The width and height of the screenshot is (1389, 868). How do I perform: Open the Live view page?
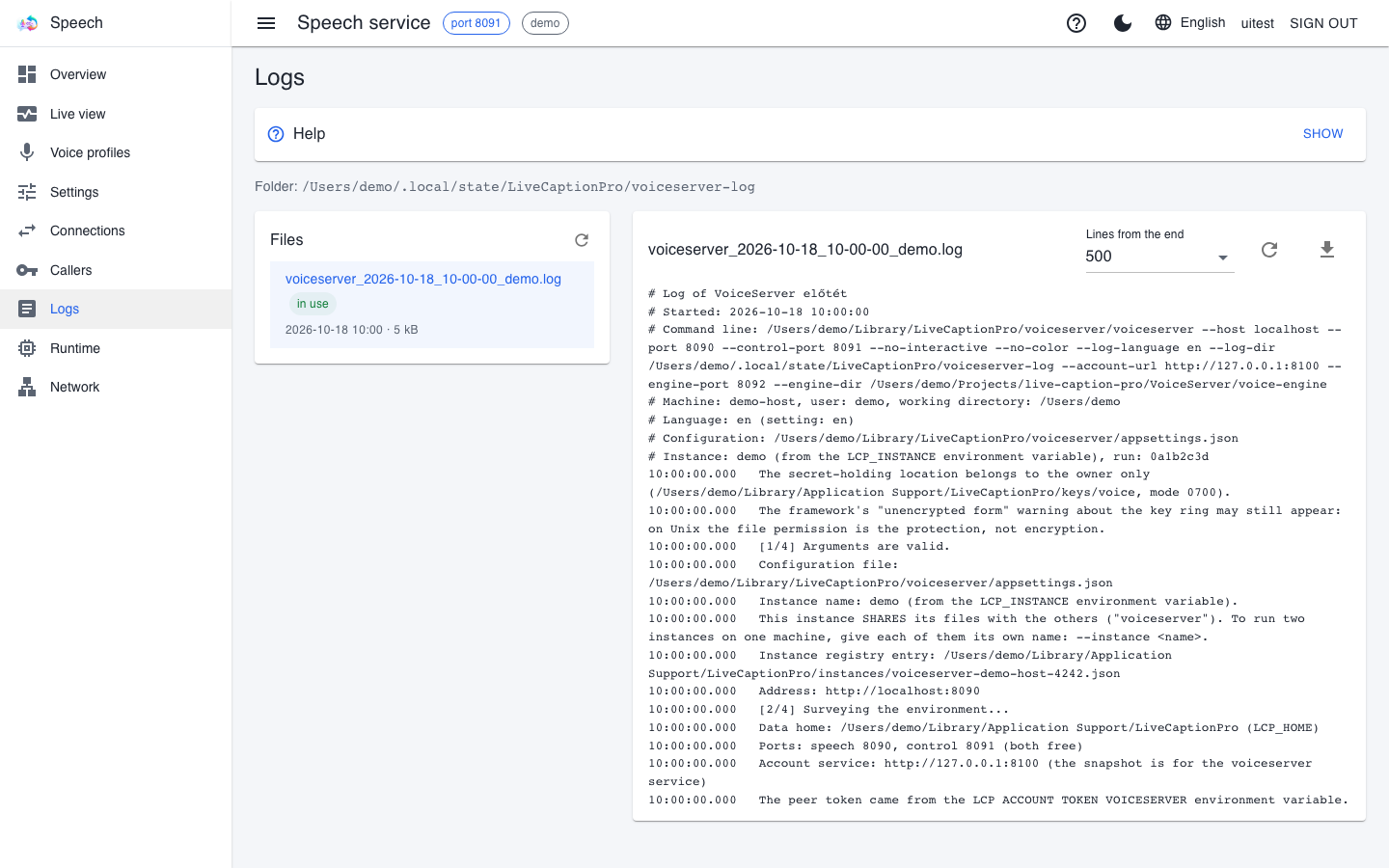click(116, 114)
